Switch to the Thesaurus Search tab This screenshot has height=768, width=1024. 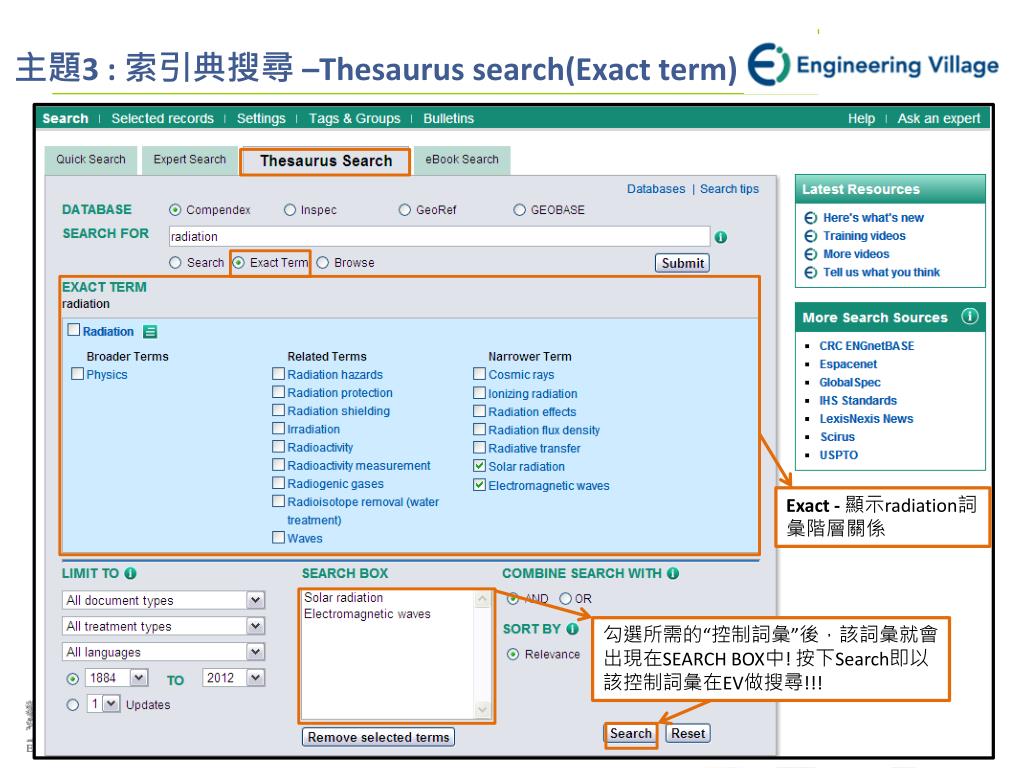point(326,161)
